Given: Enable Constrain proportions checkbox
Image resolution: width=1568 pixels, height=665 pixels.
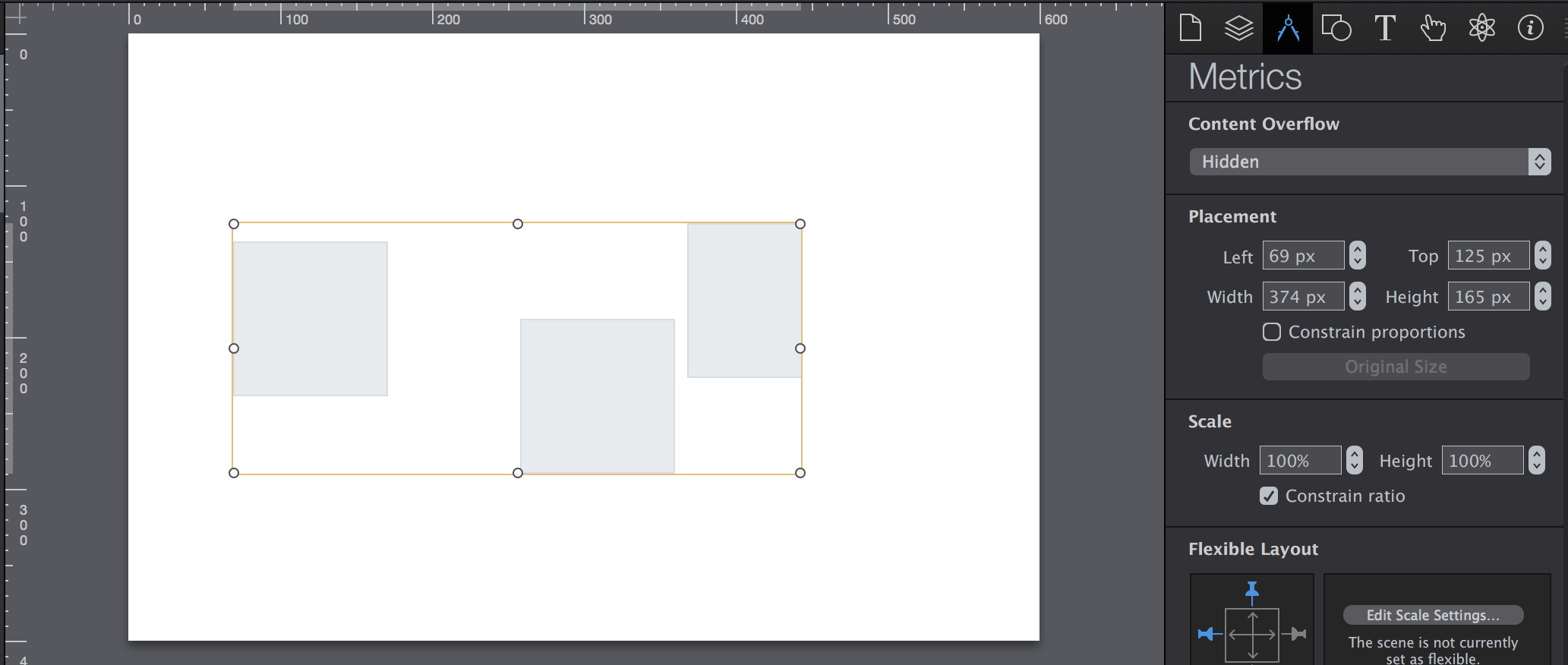Looking at the screenshot, I should 1272,332.
